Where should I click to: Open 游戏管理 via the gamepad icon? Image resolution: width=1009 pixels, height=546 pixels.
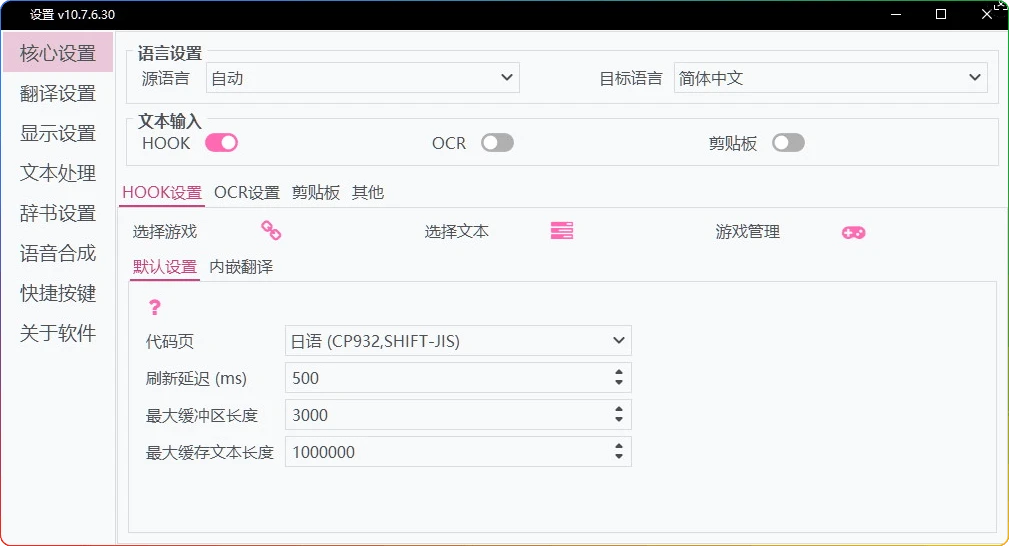(853, 232)
